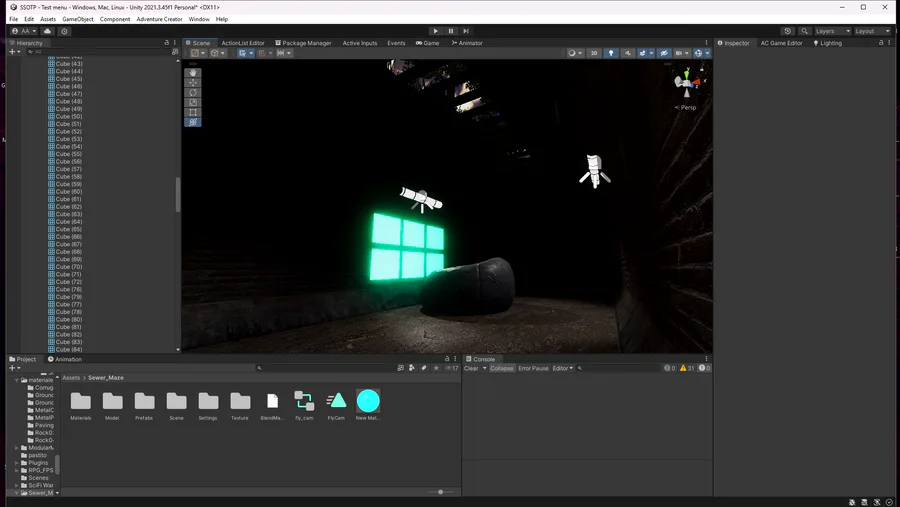
Task: Open the Adventure Creator menu
Action: [159, 19]
